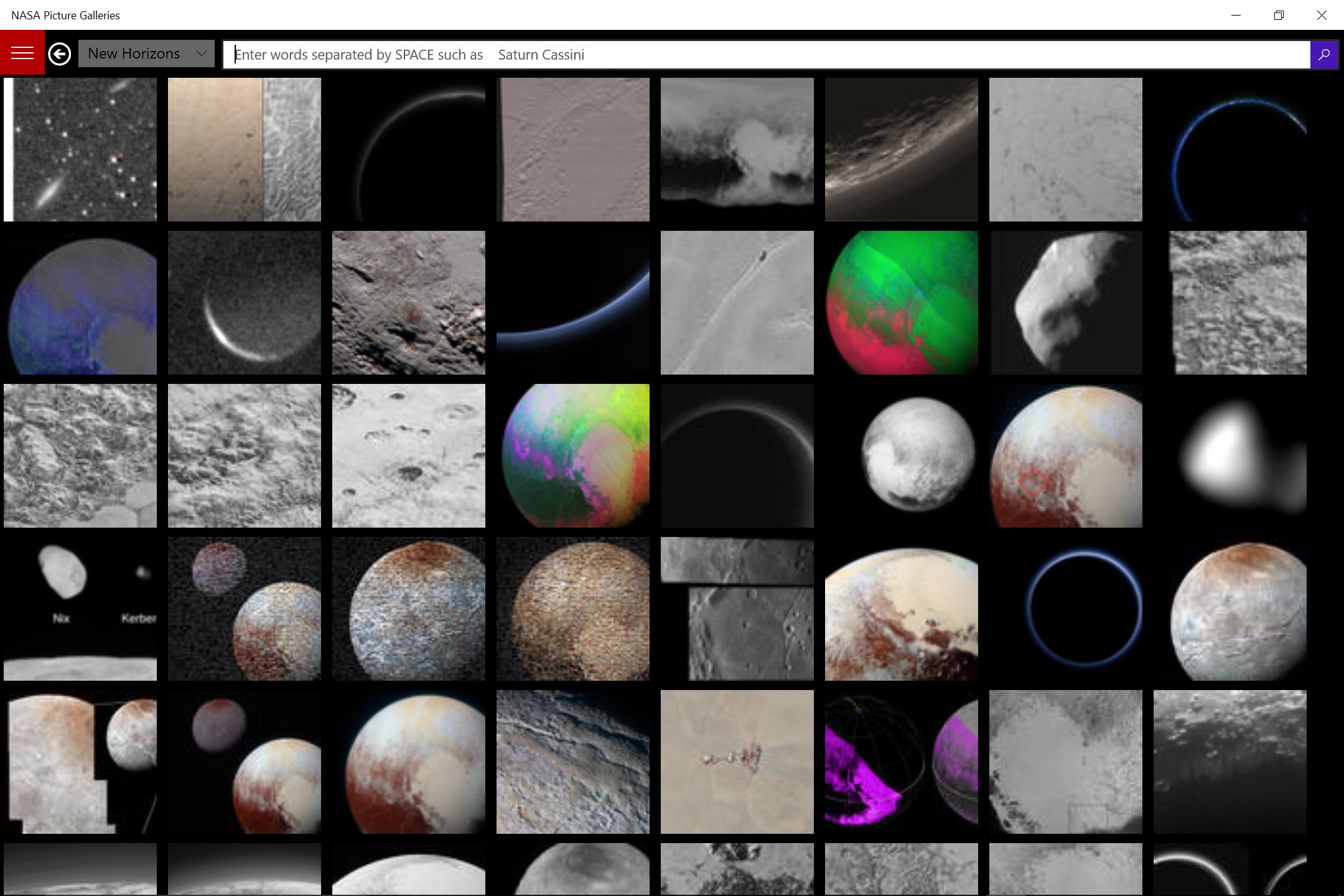This screenshot has height=896, width=1344.
Task: Open the hamburger navigation menu
Action: [22, 52]
